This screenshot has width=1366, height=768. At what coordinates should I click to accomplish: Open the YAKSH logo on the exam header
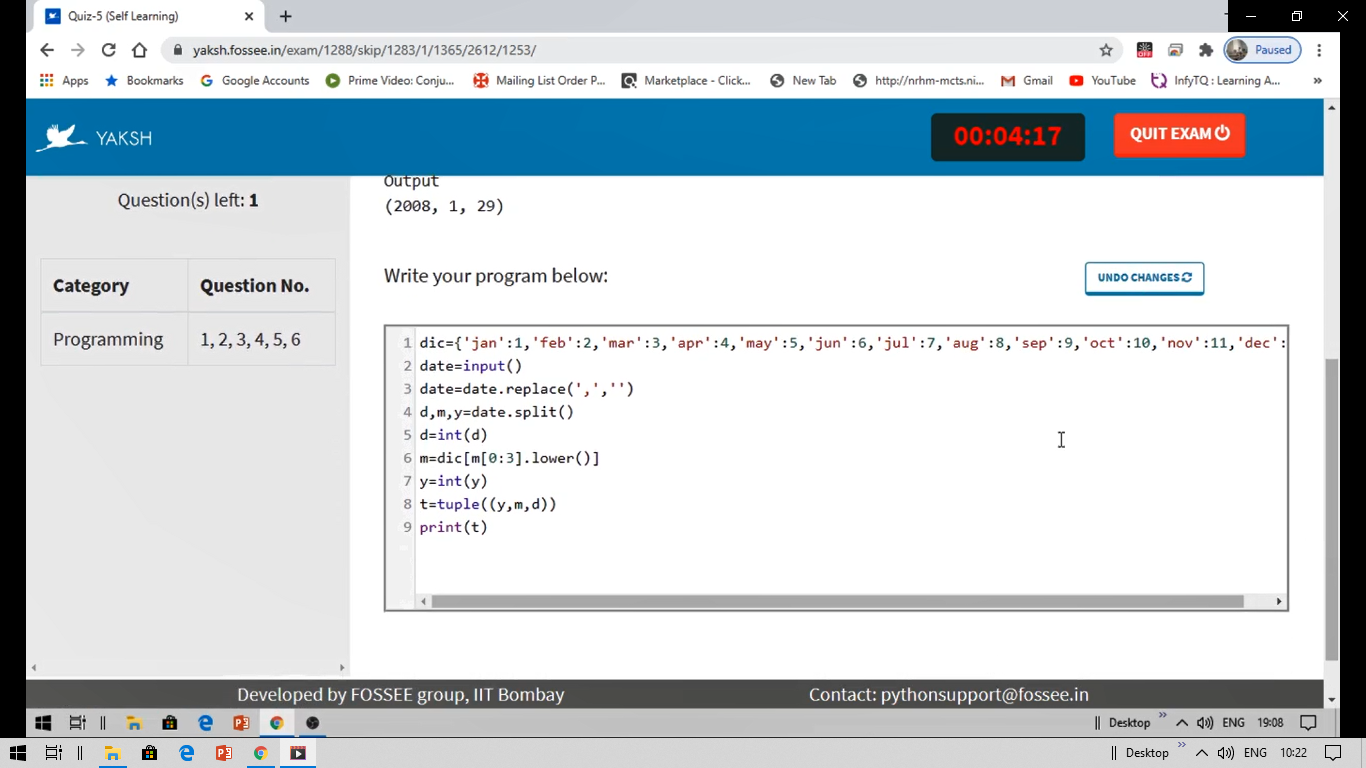pos(93,135)
